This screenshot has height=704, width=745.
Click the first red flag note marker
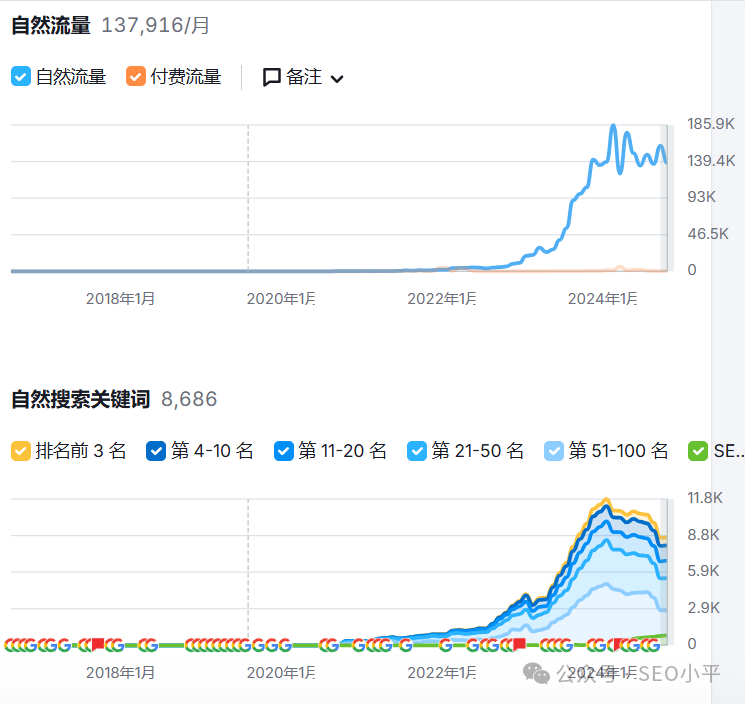pos(98,644)
